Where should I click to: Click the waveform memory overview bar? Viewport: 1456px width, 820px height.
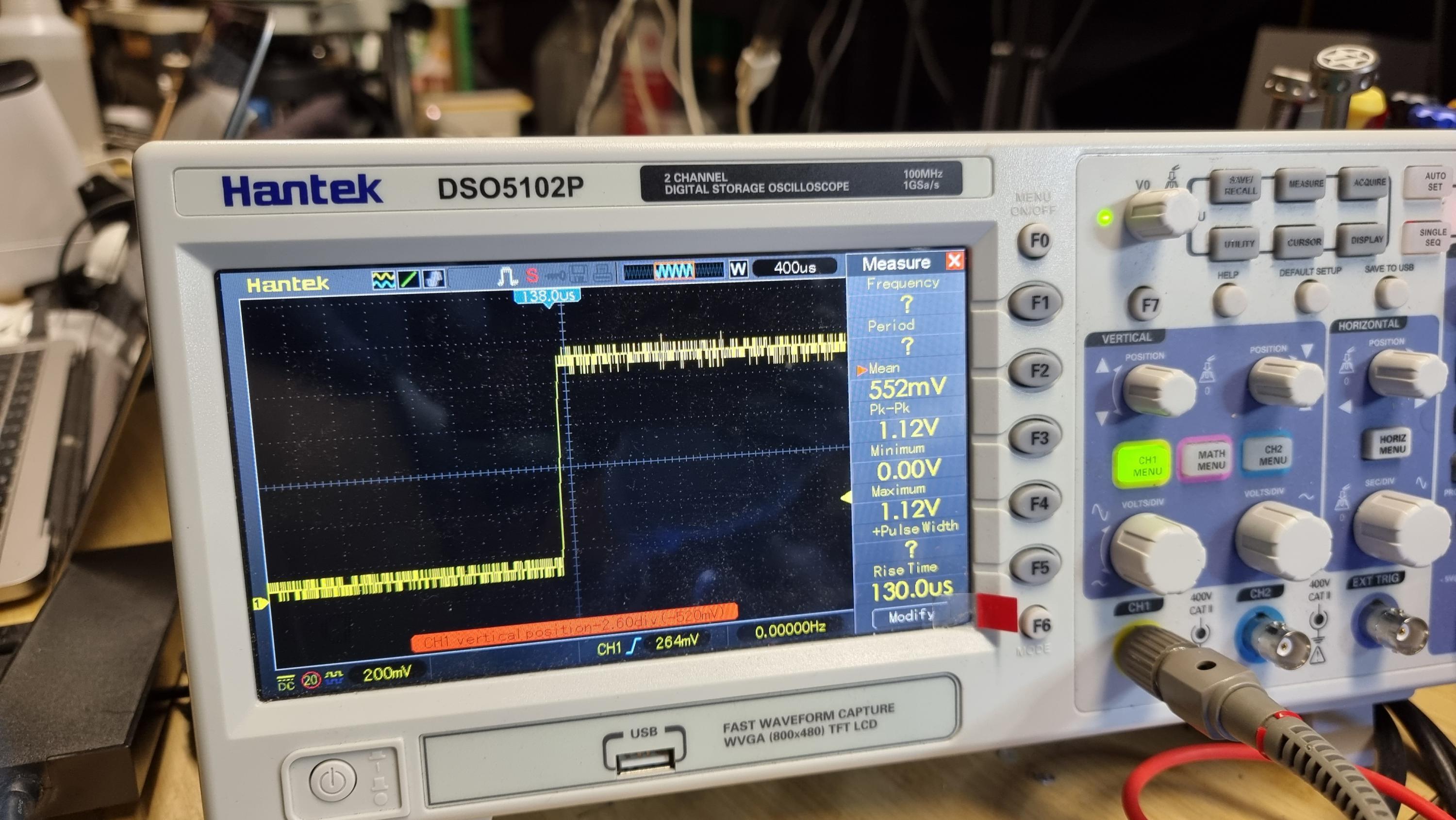(673, 271)
